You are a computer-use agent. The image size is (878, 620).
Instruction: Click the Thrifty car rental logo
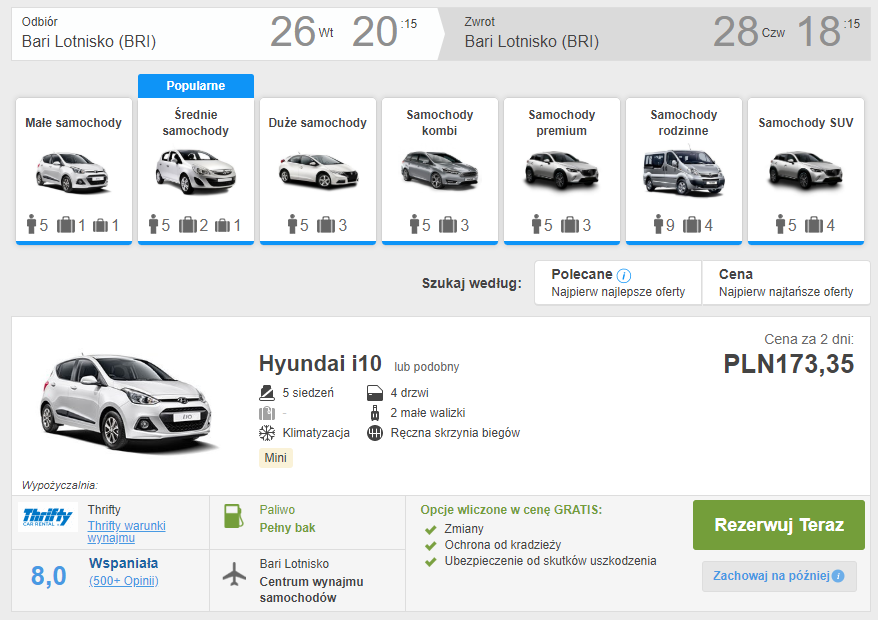coord(48,518)
